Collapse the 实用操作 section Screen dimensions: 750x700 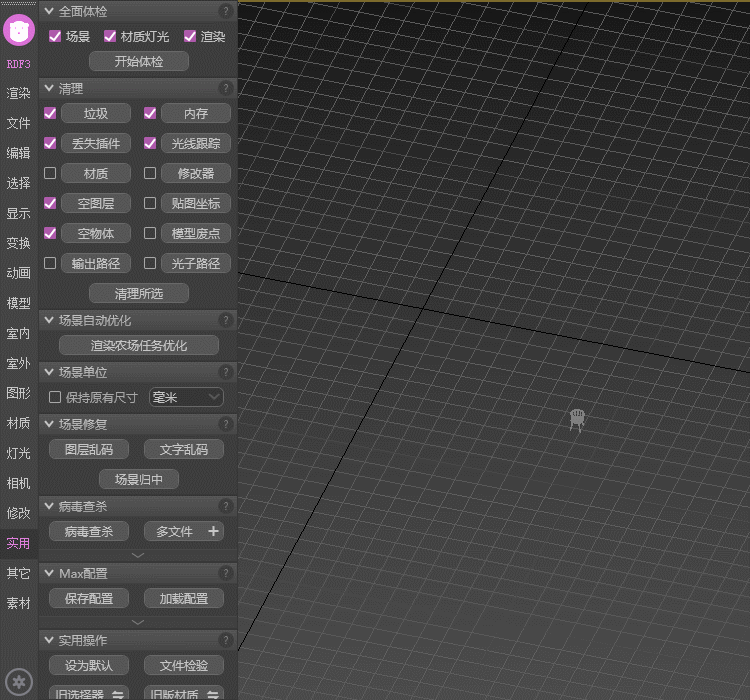49,640
